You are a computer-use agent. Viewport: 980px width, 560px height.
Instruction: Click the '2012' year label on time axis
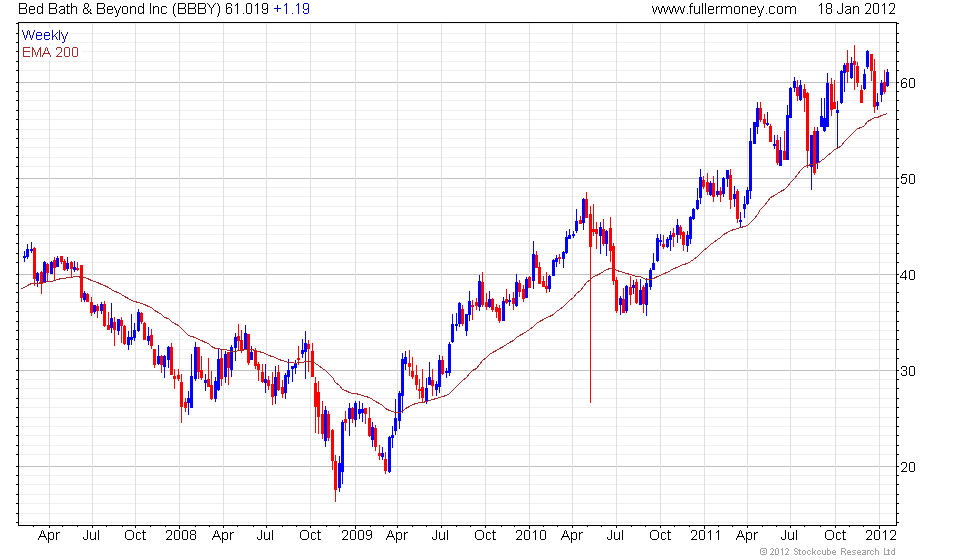click(881, 536)
